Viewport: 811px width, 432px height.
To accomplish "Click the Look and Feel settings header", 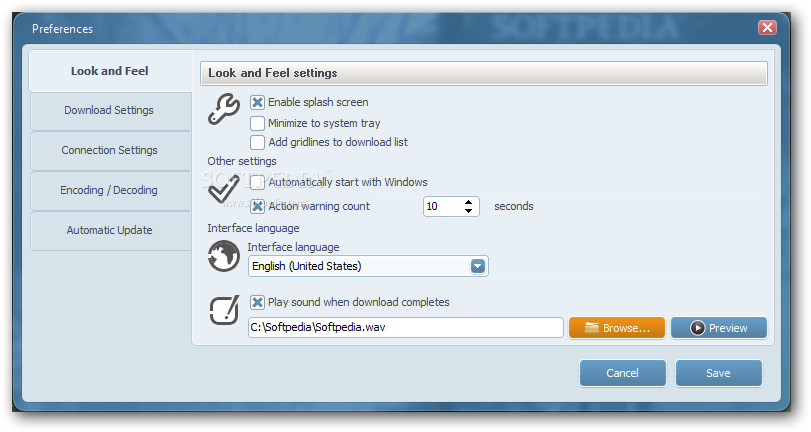I will tap(484, 73).
